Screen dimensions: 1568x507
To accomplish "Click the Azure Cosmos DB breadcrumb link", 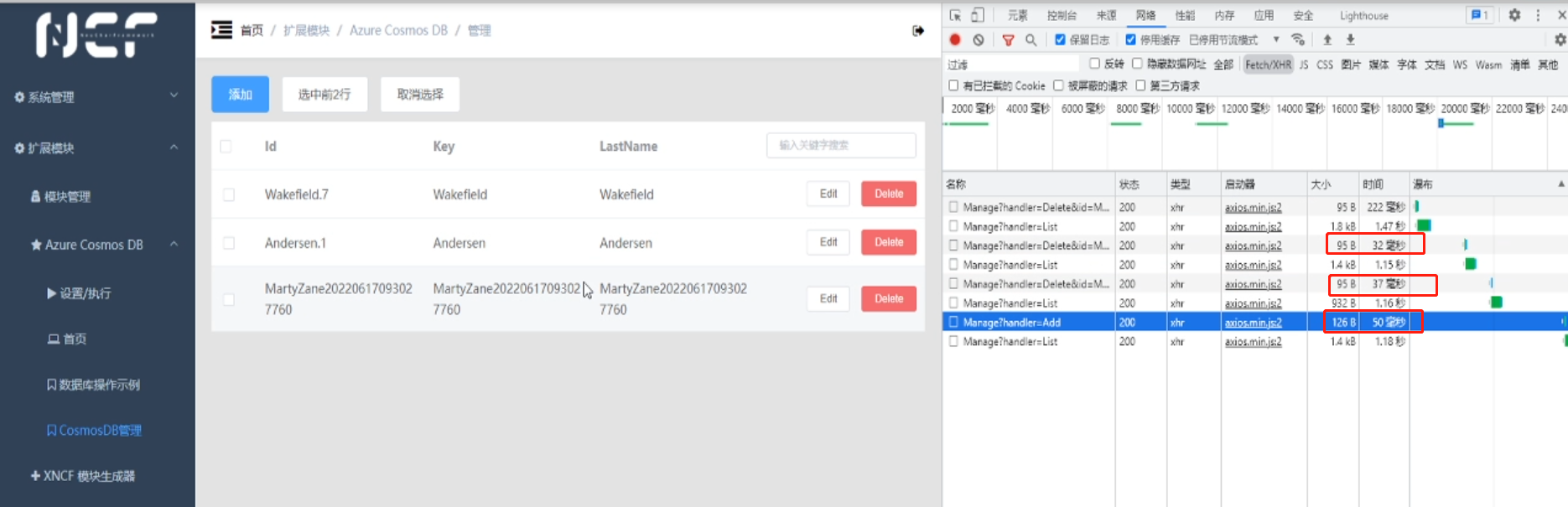I will coord(398,30).
